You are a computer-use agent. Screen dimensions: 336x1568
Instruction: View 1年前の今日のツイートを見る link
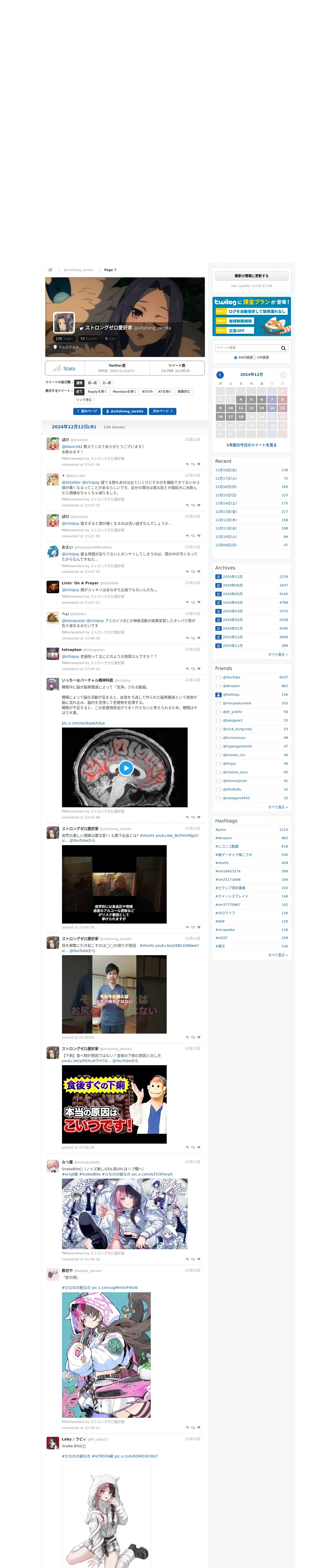point(252,445)
